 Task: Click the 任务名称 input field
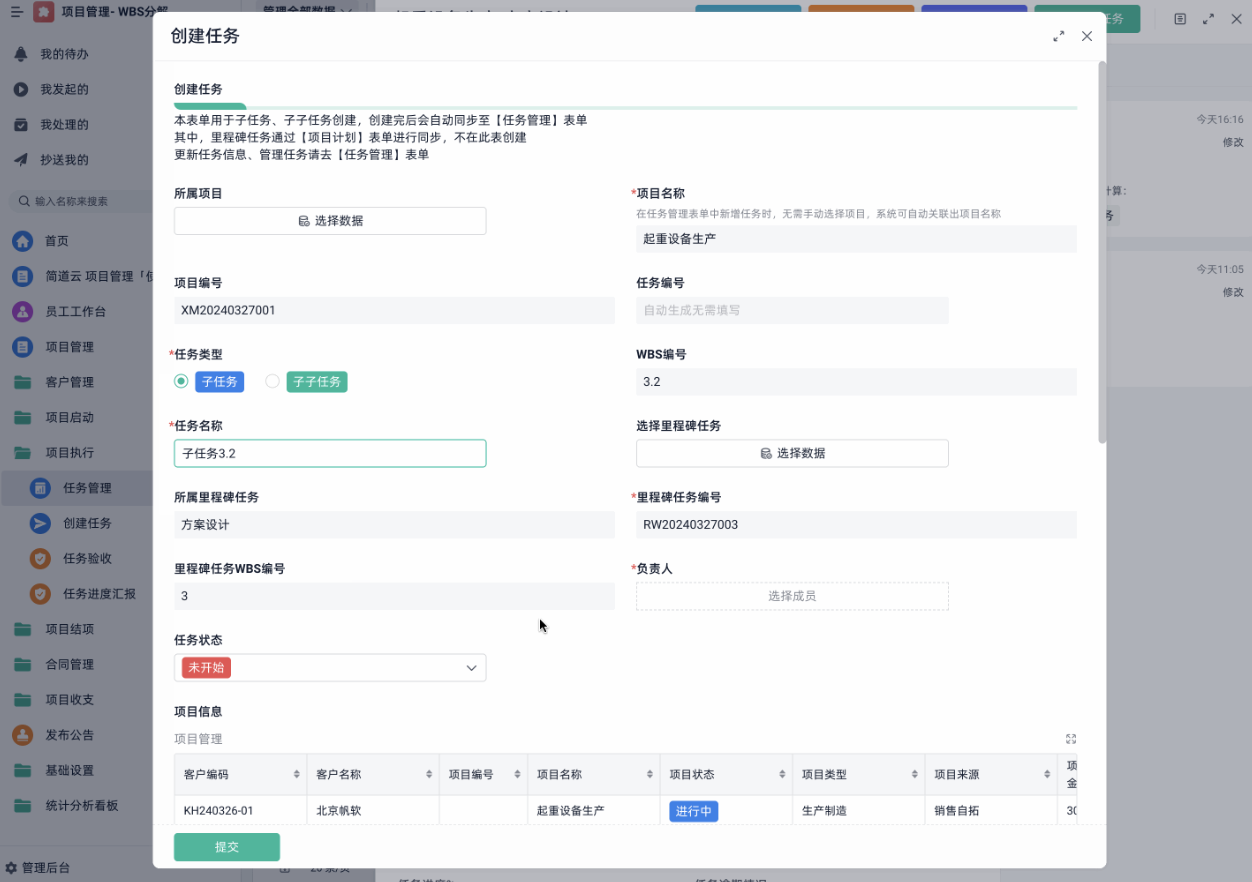click(330, 453)
